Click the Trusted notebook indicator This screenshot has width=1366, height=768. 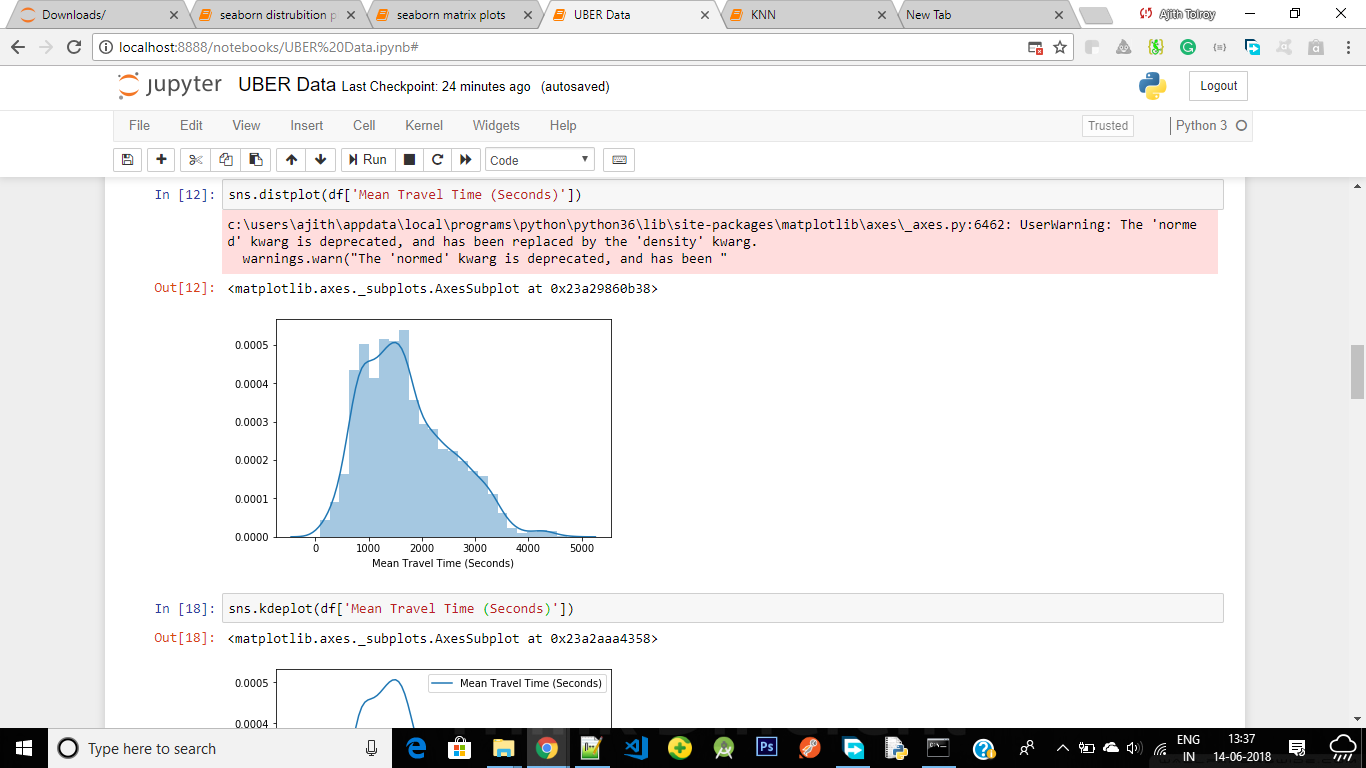pos(1108,125)
